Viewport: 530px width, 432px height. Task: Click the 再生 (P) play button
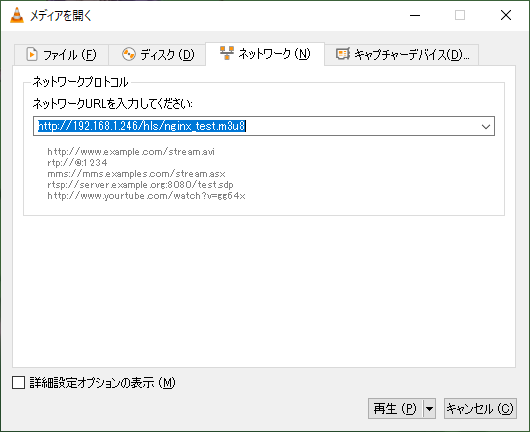click(x=395, y=409)
